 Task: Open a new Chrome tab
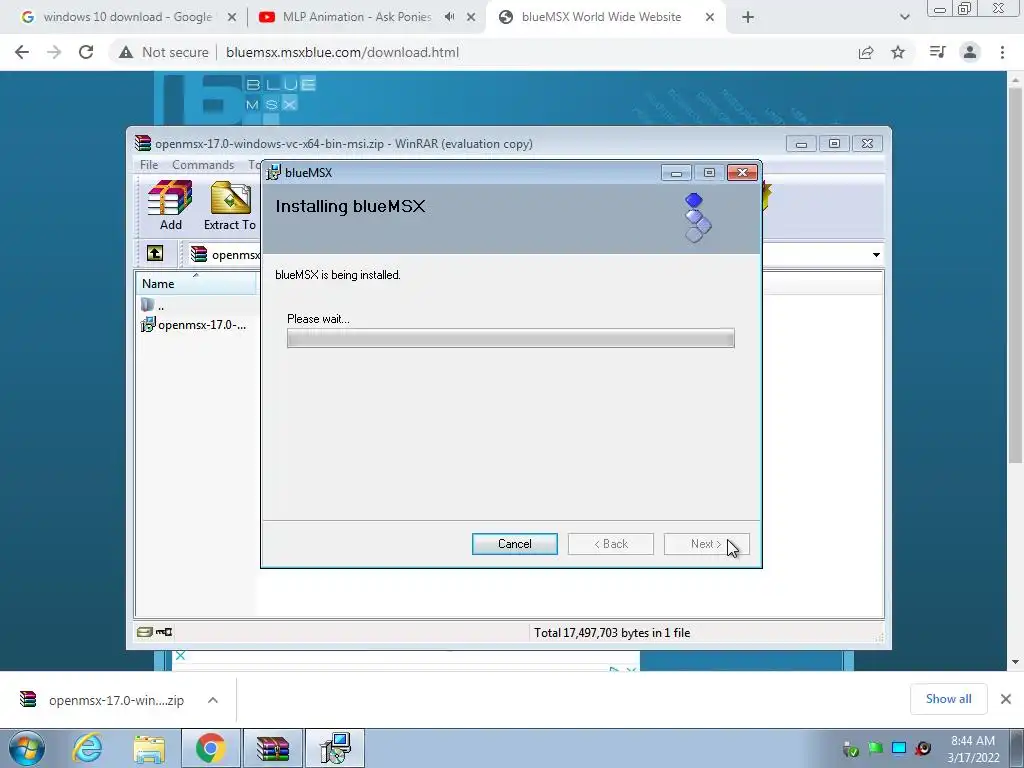pyautogui.click(x=748, y=18)
